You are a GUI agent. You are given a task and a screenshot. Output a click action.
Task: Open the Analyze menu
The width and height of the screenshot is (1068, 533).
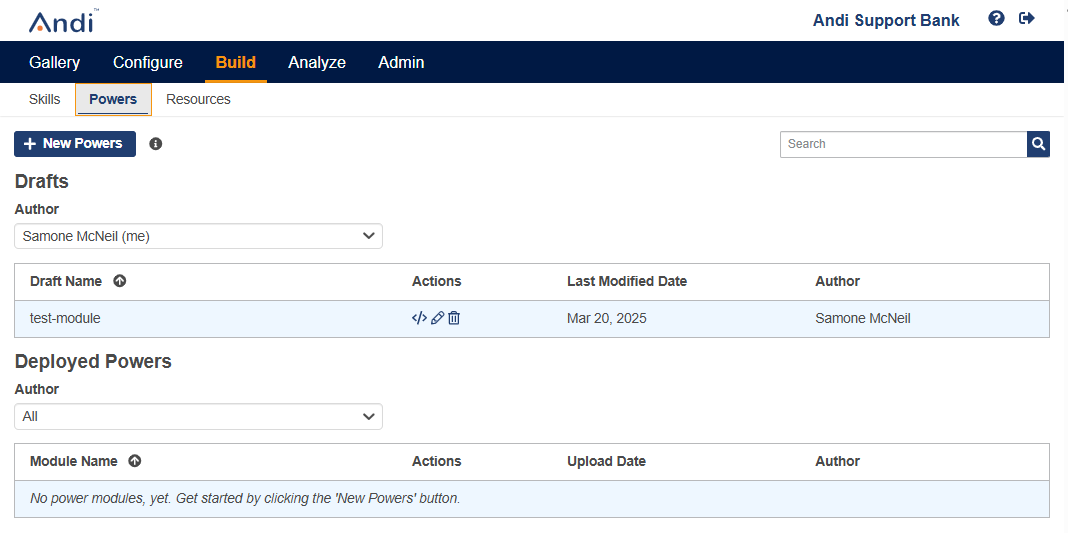[x=317, y=63]
